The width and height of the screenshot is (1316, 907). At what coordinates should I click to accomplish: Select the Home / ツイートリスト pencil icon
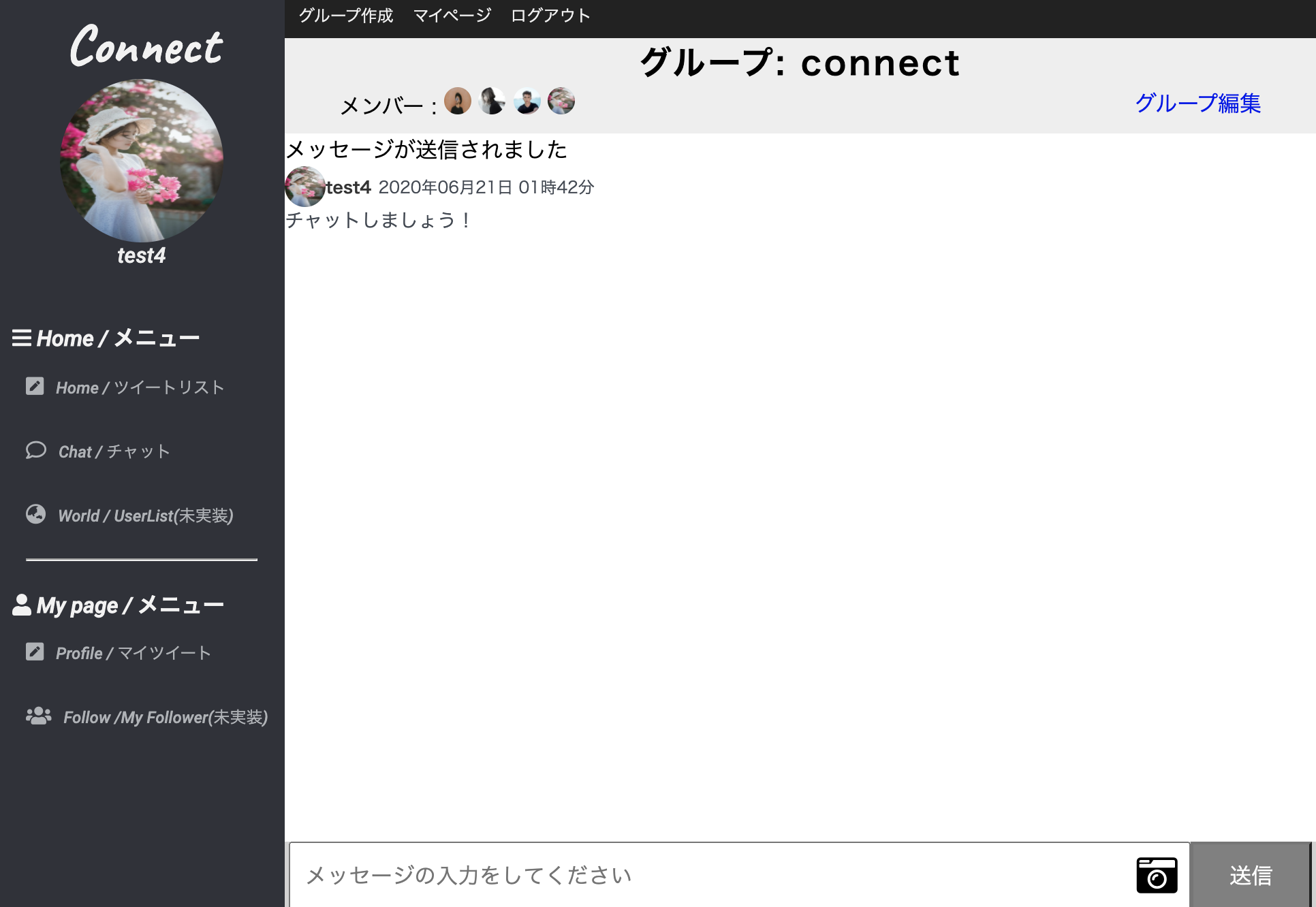point(35,386)
